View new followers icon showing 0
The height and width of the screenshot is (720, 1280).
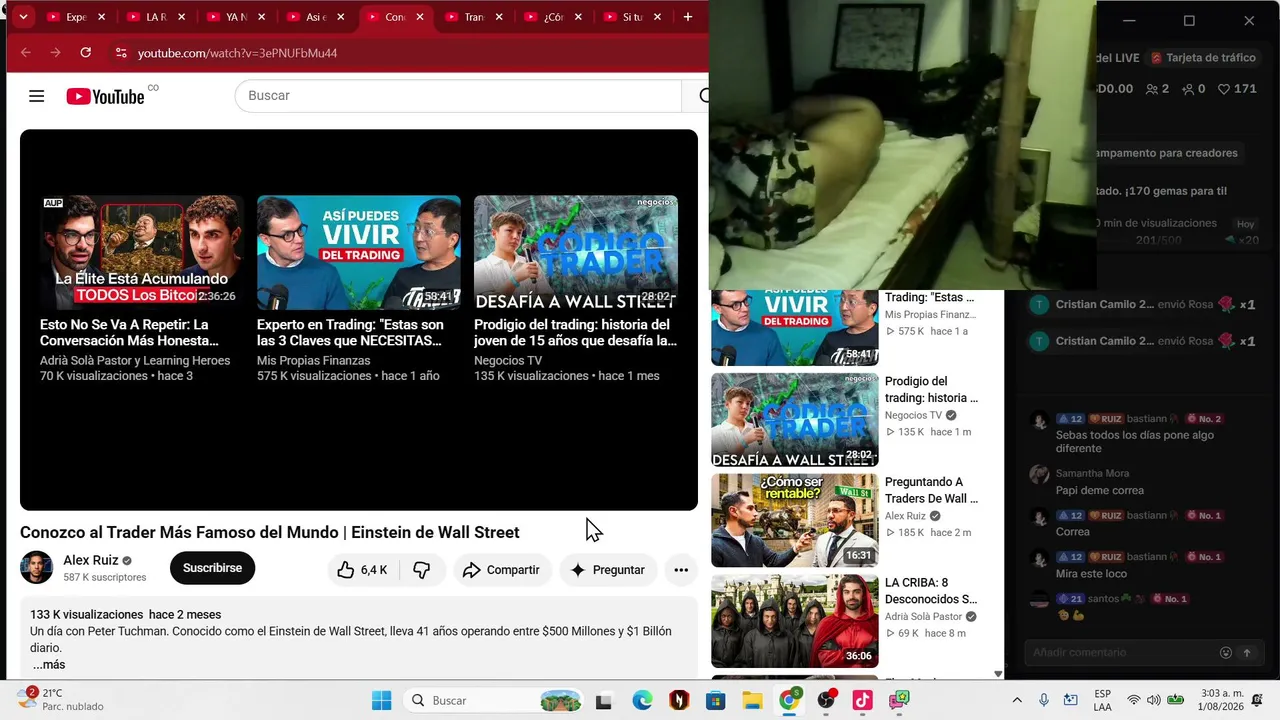(1194, 89)
